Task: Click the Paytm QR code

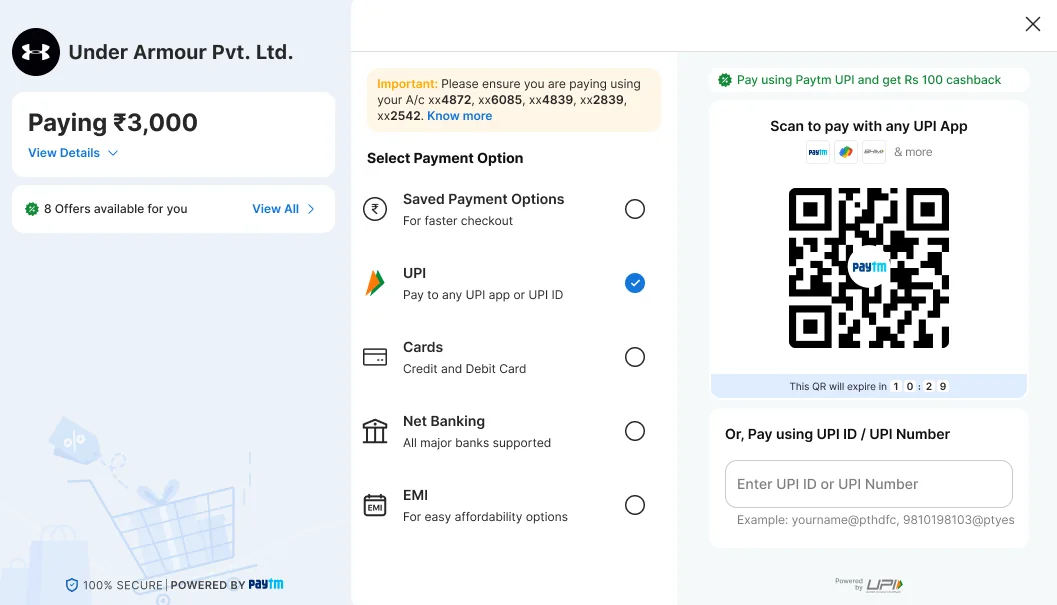Action: click(x=868, y=268)
